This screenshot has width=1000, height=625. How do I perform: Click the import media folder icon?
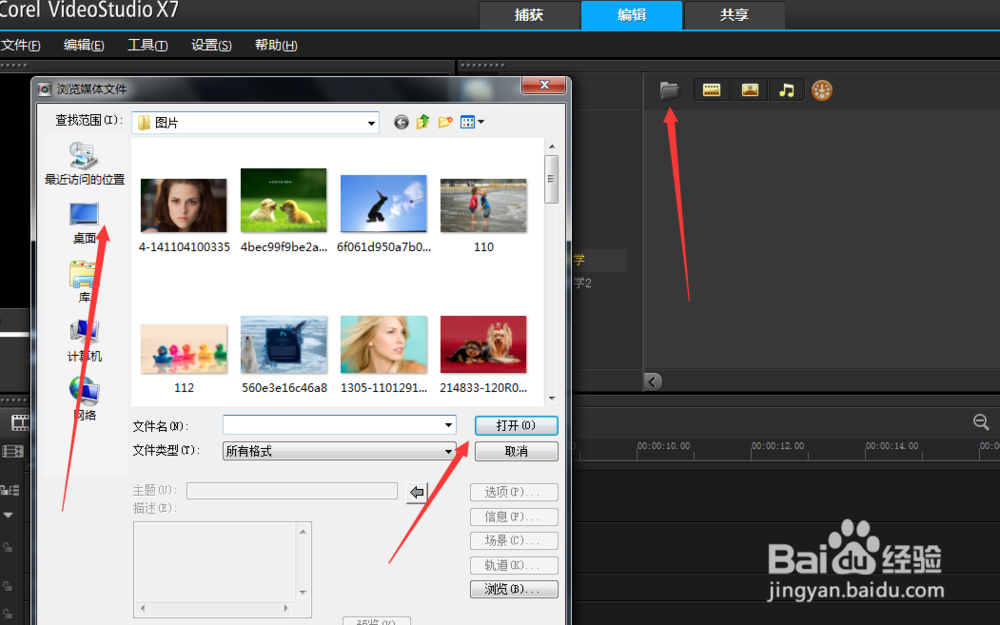669,90
